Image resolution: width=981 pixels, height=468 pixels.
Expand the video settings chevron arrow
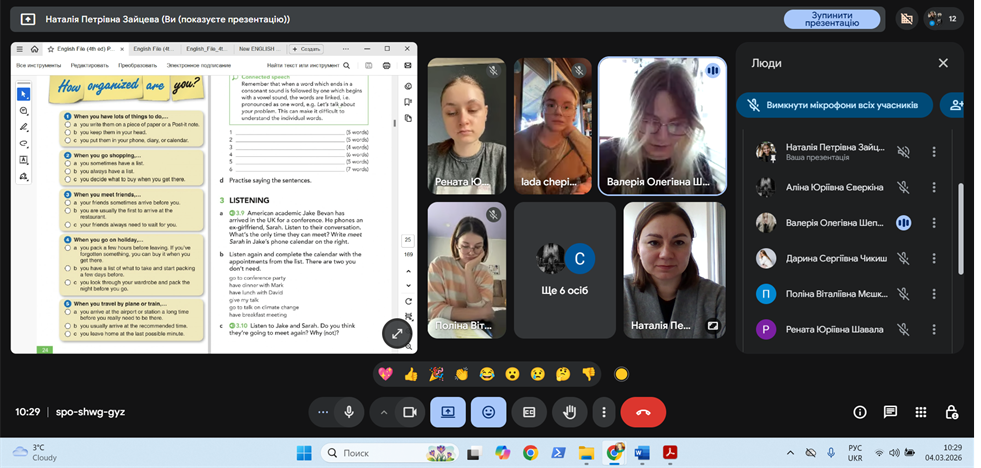(x=384, y=411)
